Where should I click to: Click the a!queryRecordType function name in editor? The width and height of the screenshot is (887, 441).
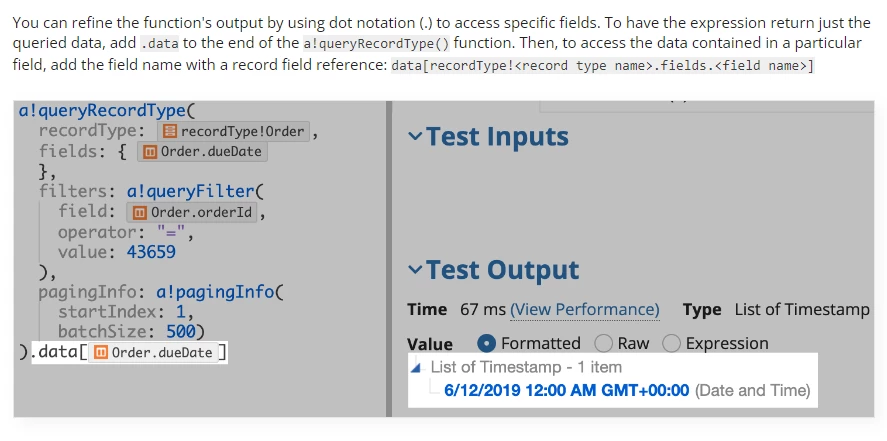click(x=102, y=110)
